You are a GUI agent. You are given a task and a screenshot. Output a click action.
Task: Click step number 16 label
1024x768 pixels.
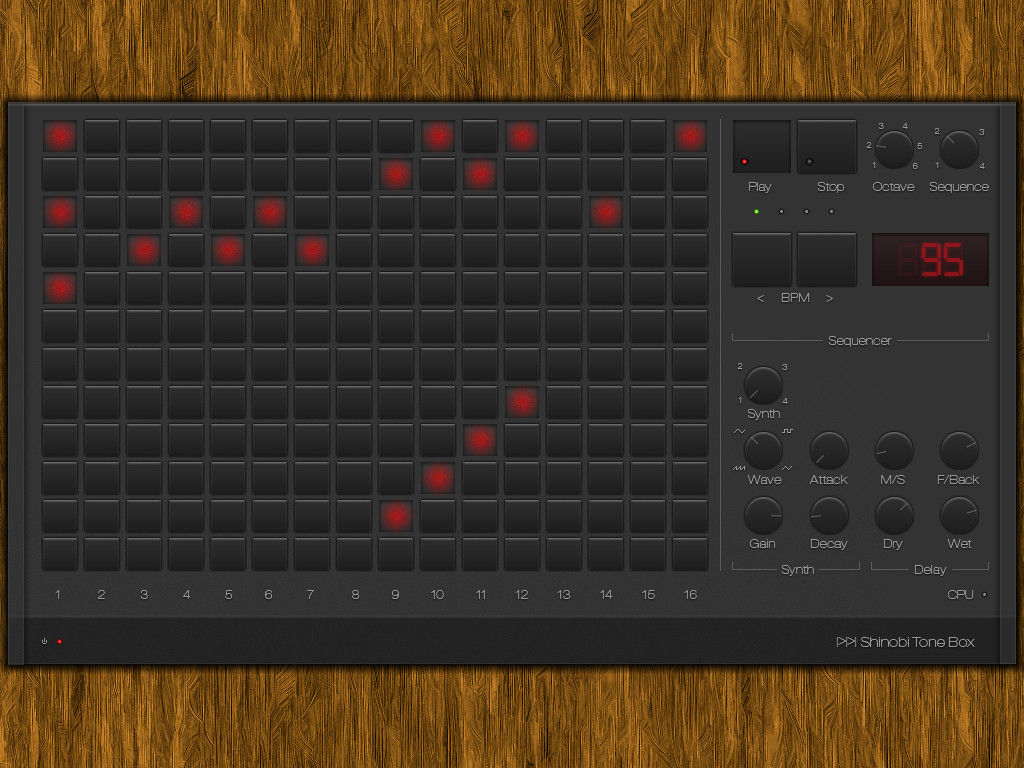[x=690, y=594]
